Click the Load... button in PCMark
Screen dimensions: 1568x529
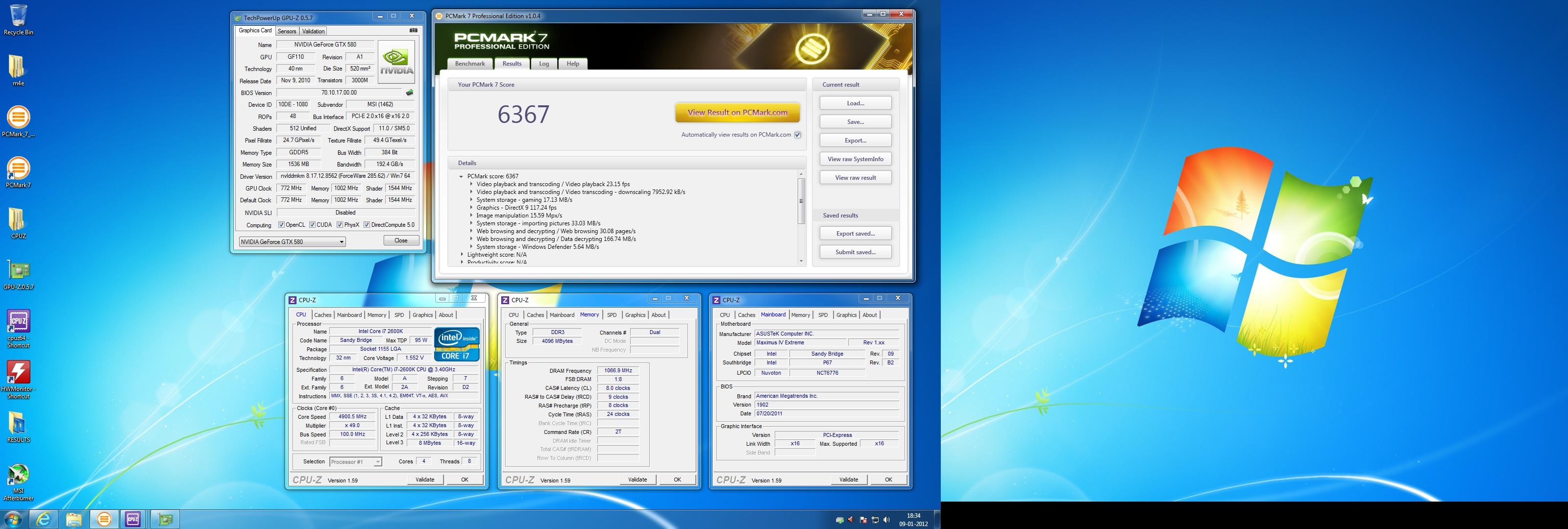[x=855, y=103]
